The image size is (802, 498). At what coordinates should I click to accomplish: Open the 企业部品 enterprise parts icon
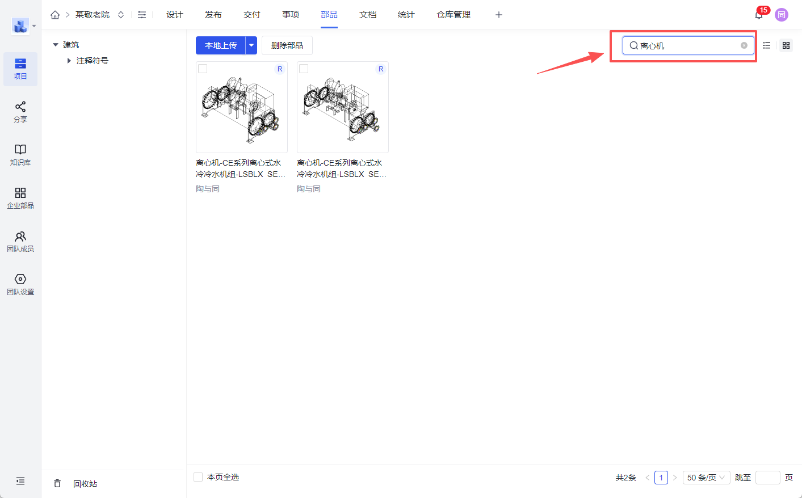(20, 197)
